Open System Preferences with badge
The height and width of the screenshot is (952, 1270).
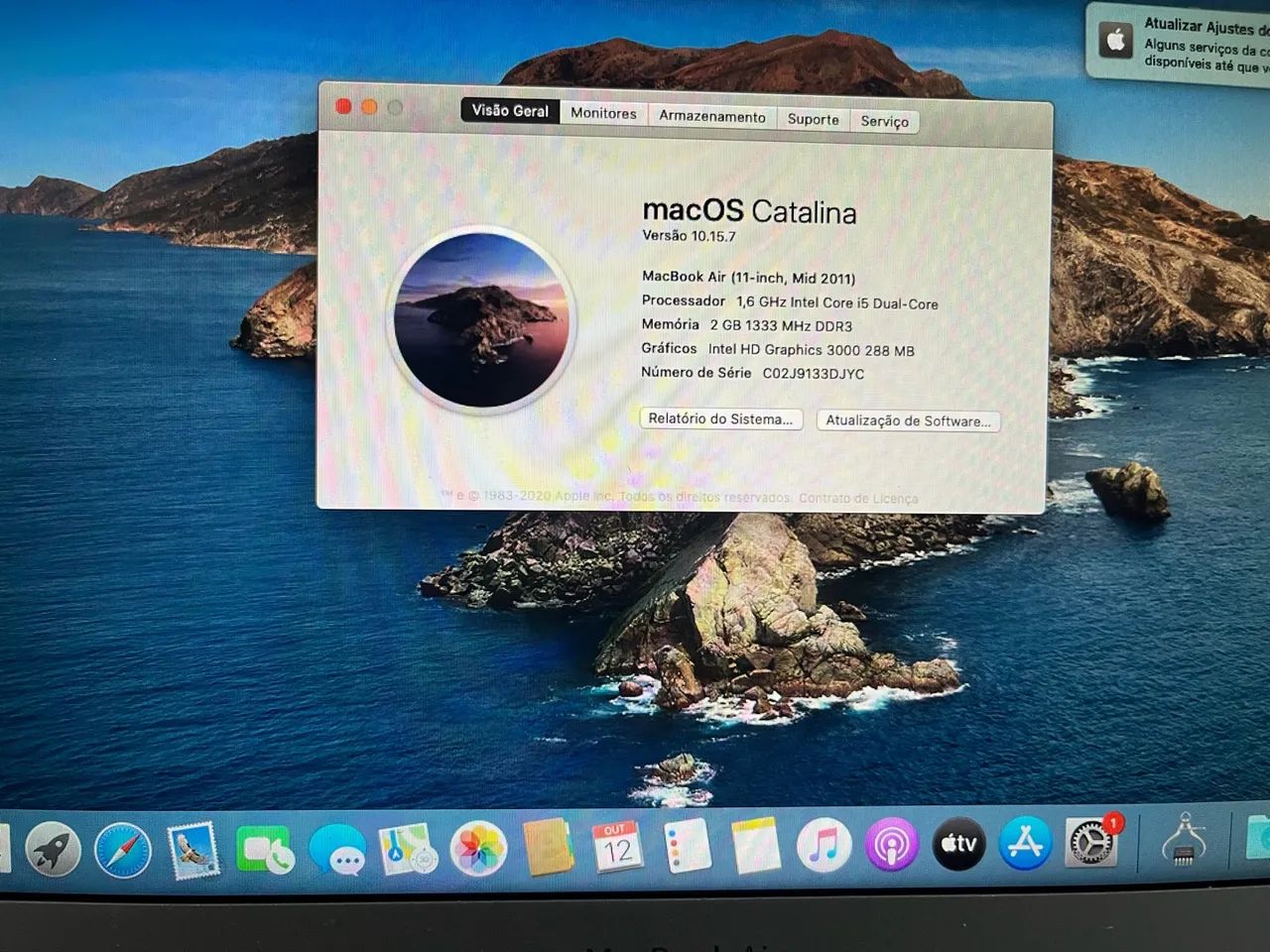point(1092,842)
